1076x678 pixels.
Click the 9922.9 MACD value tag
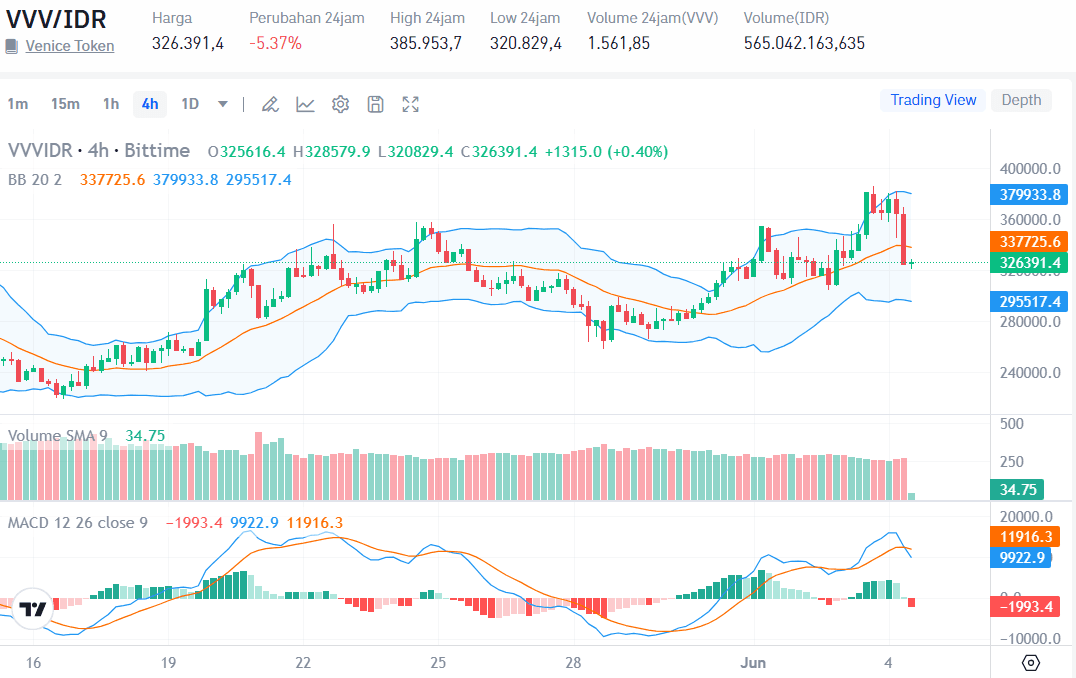(x=1021, y=557)
